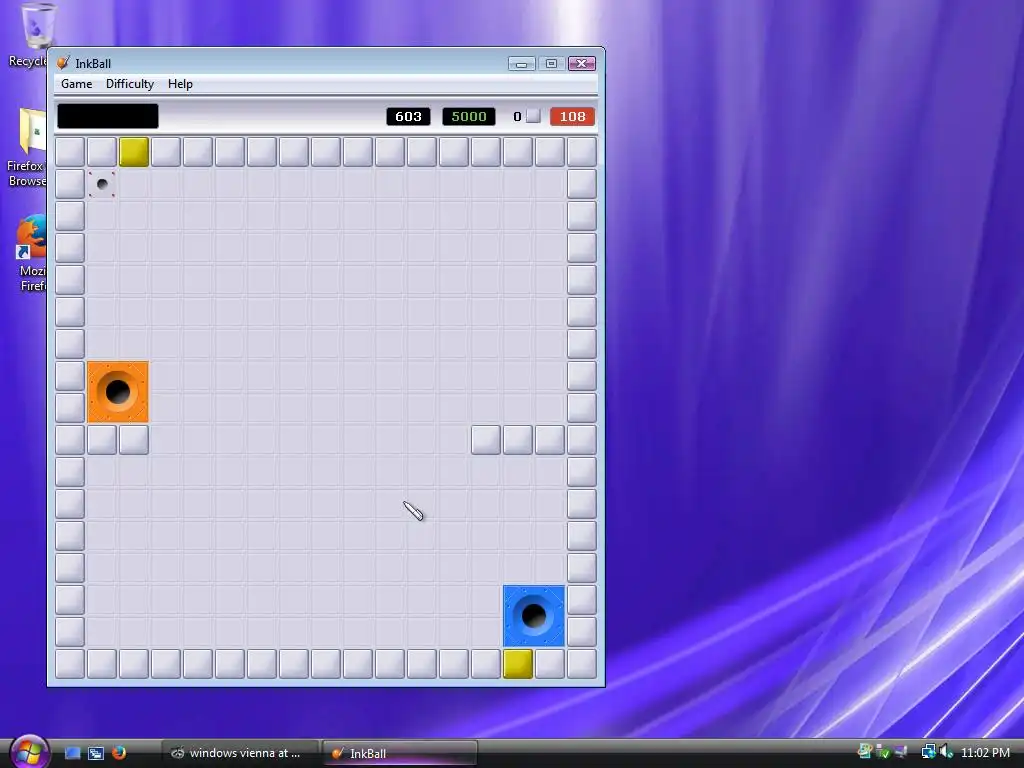
Task: Open the Help menu
Action: [180, 84]
